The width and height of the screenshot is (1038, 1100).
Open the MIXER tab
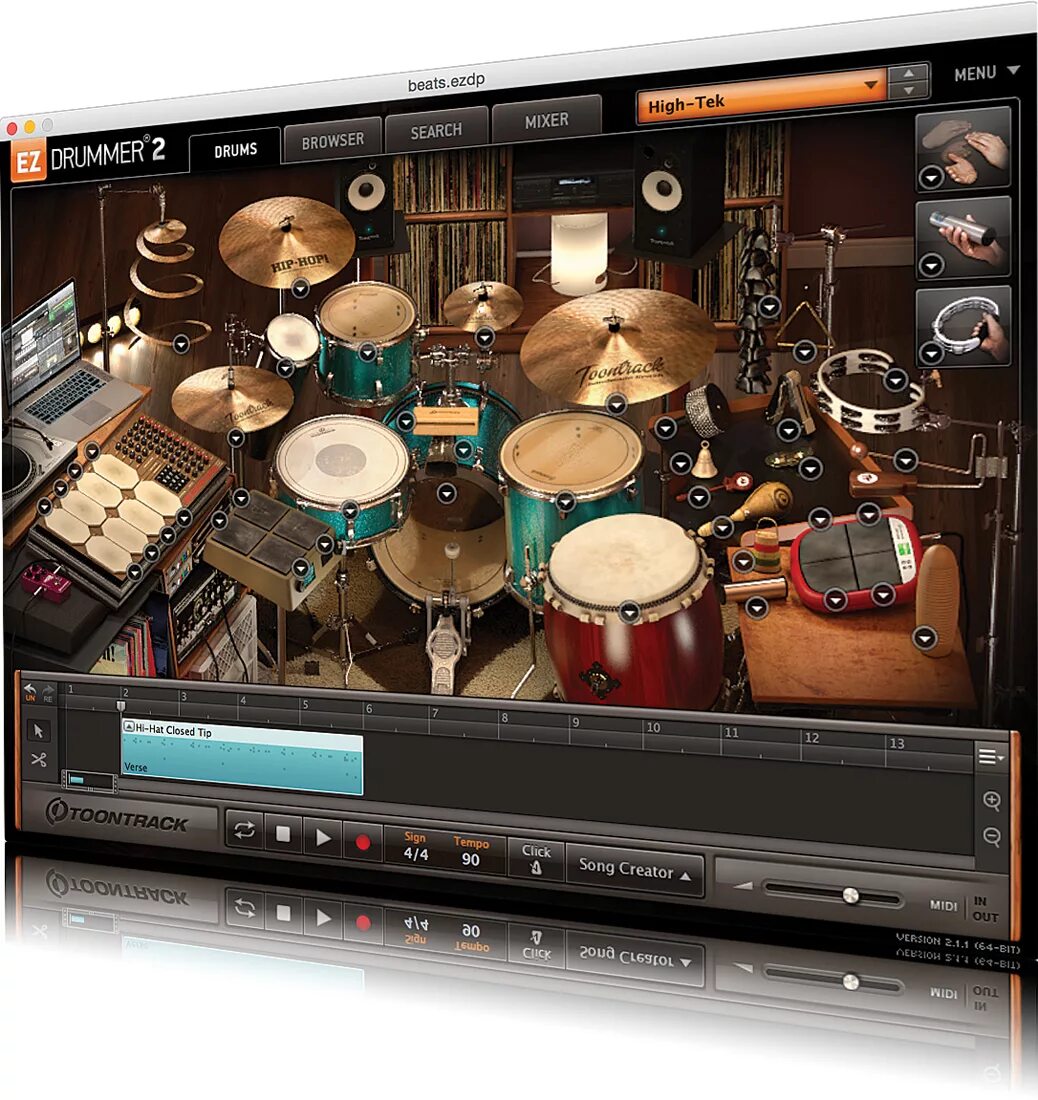[546, 121]
